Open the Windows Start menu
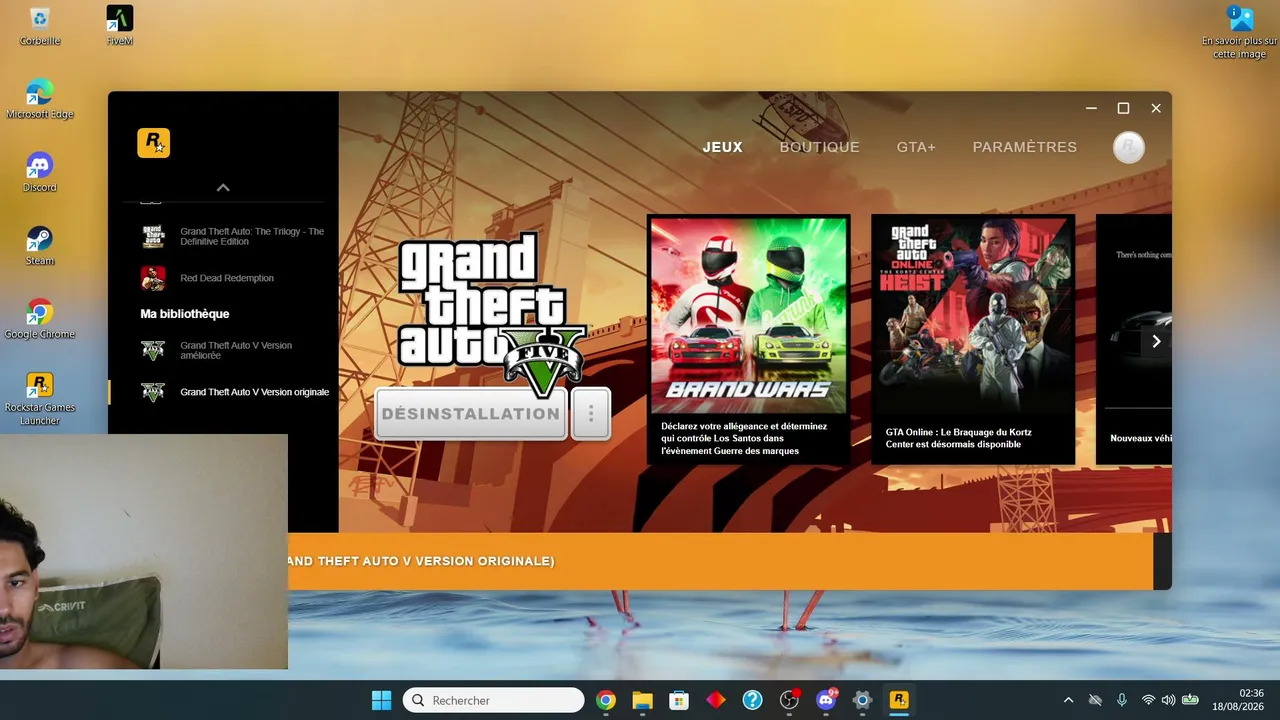The image size is (1280, 720). click(x=381, y=700)
